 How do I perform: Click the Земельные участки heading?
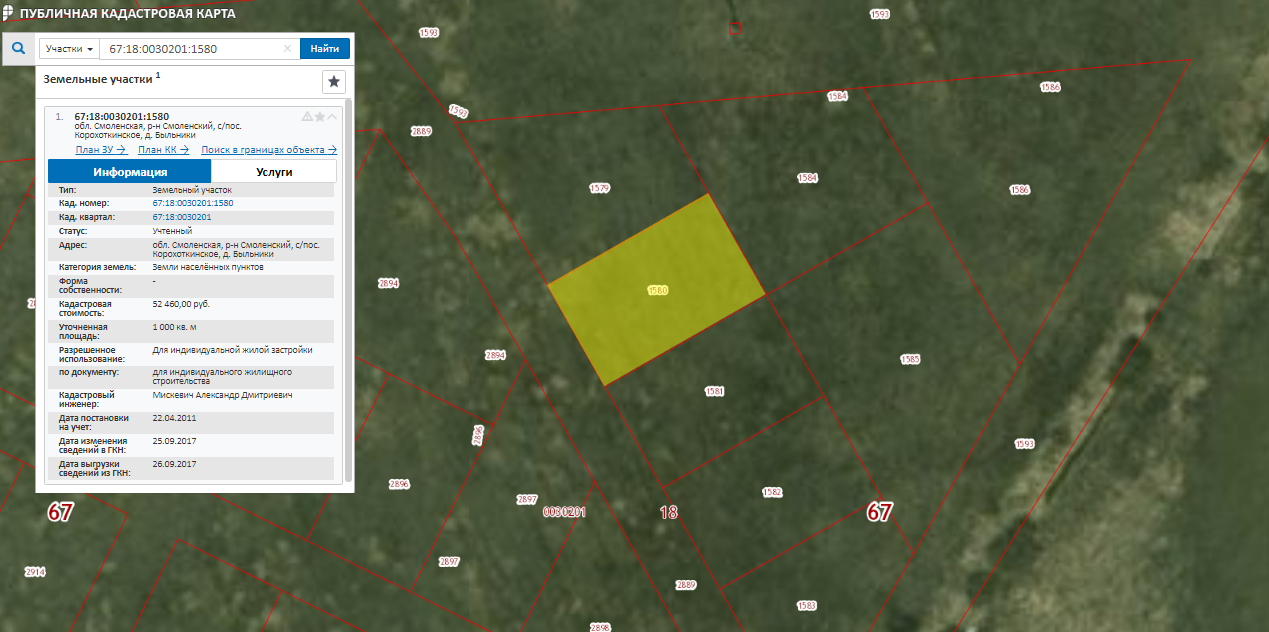(x=99, y=78)
